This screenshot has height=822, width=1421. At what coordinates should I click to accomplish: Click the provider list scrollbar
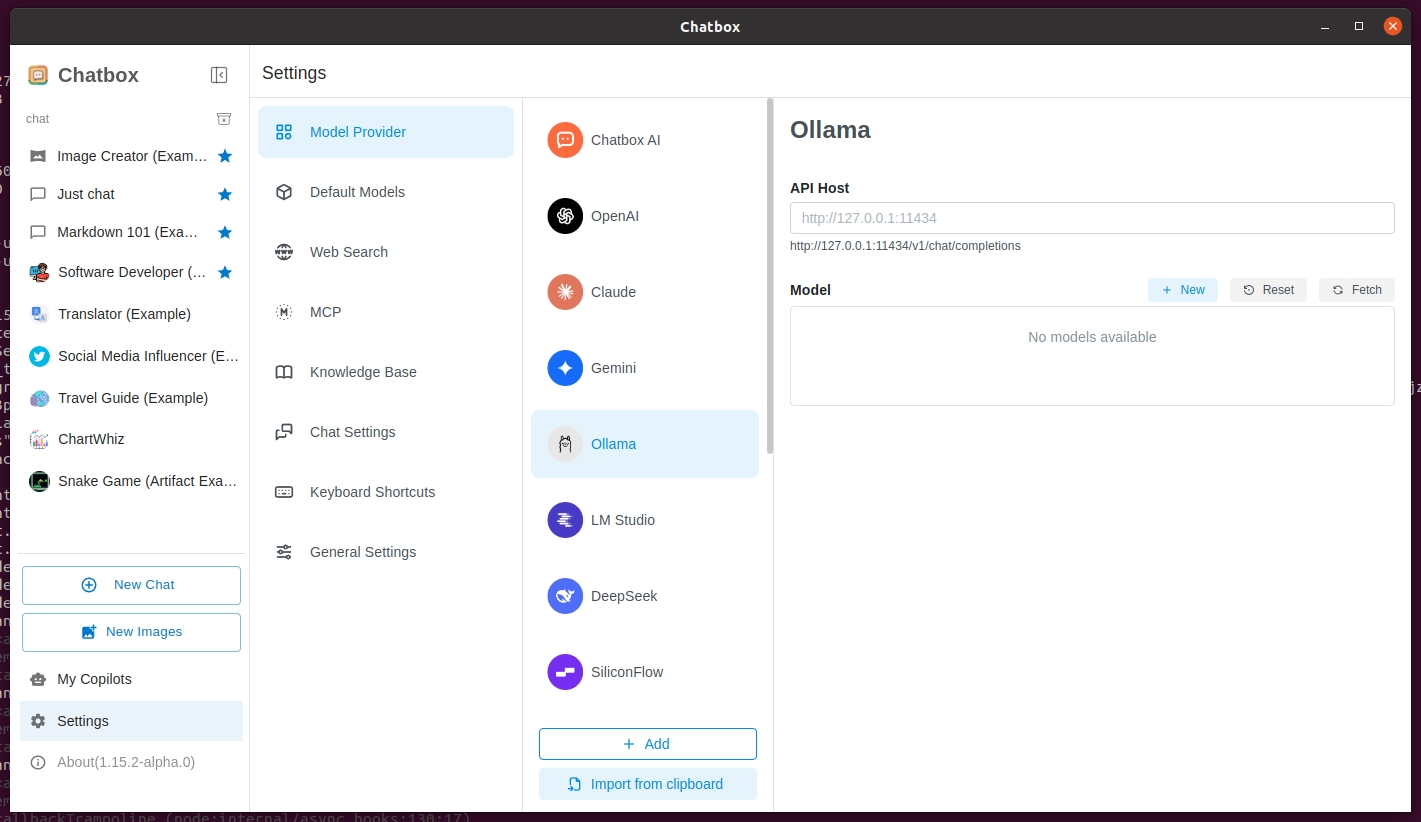(770, 276)
